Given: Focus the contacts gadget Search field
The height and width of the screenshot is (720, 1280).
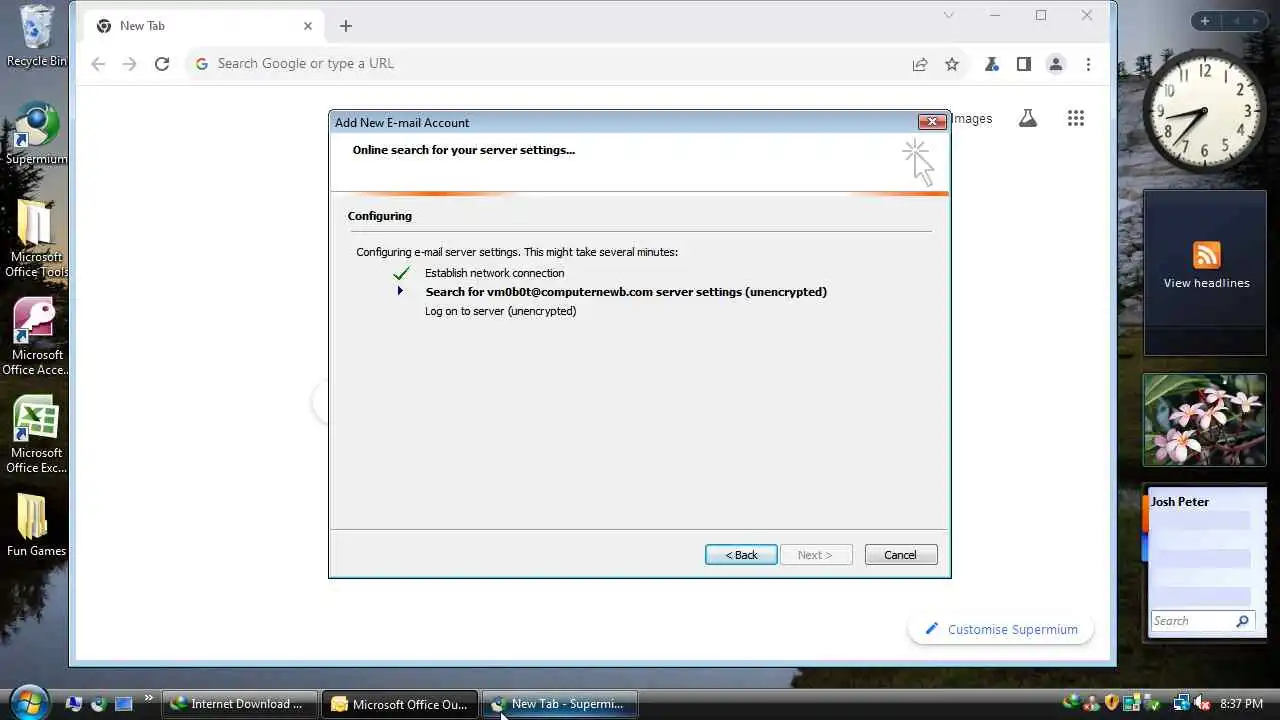Looking at the screenshot, I should coord(1190,621).
